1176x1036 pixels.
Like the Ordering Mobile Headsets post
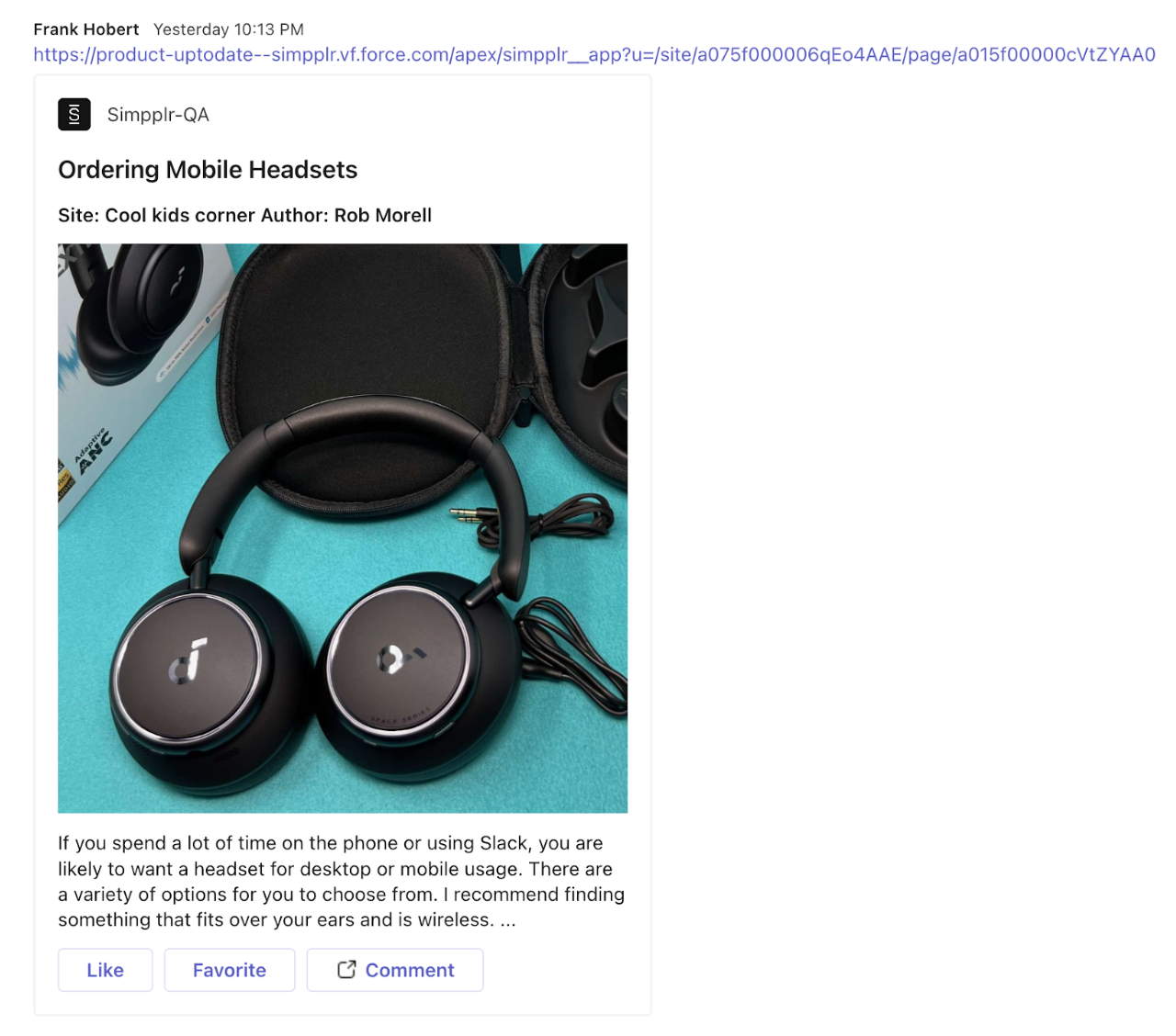point(106,970)
